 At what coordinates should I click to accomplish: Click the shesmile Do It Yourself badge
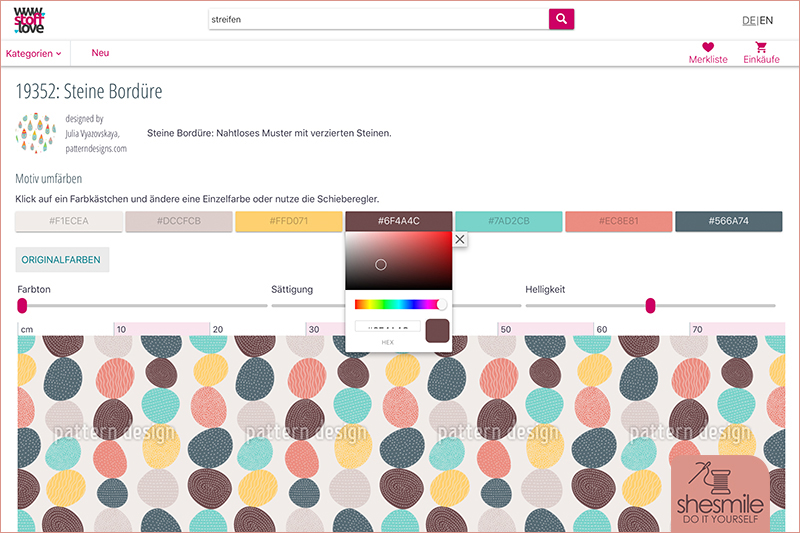coord(720,492)
